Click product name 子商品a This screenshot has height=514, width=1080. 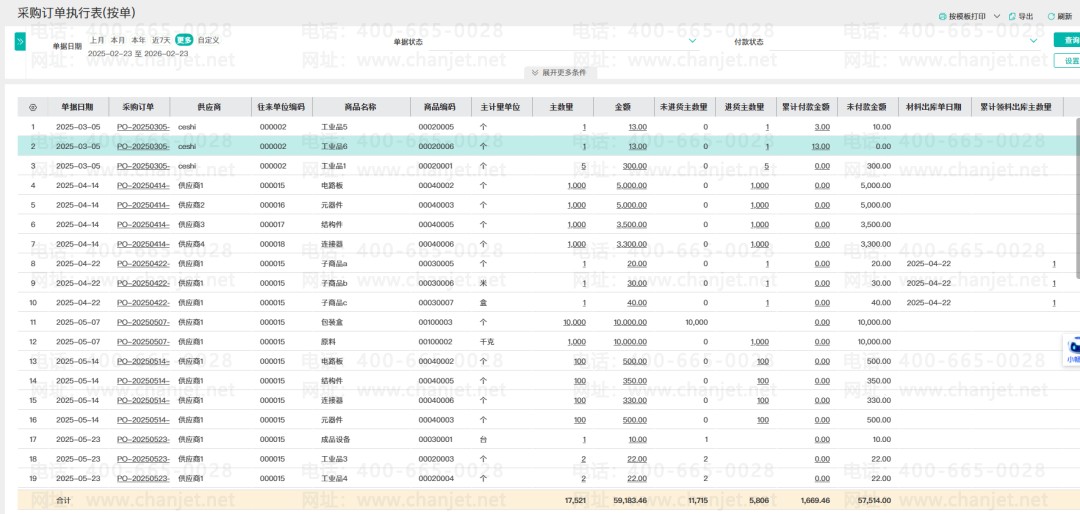334,264
